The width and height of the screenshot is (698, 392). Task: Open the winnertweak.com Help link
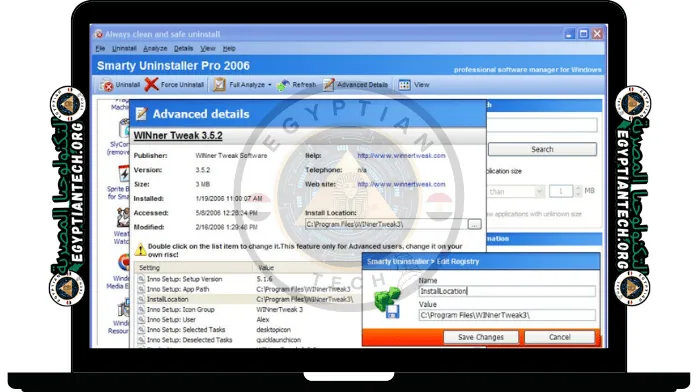click(401, 156)
